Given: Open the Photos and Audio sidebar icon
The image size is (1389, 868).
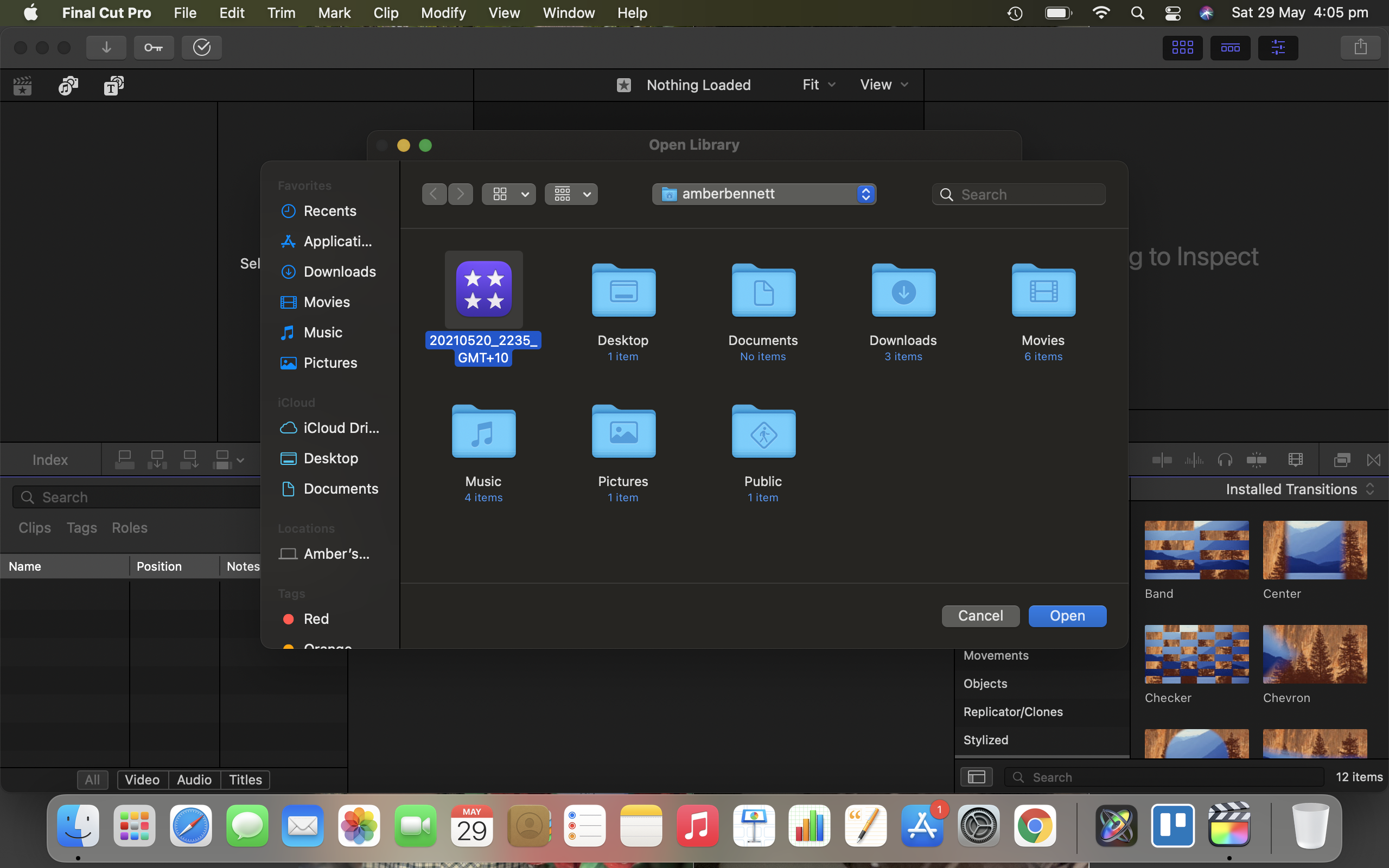Looking at the screenshot, I should coord(68,86).
